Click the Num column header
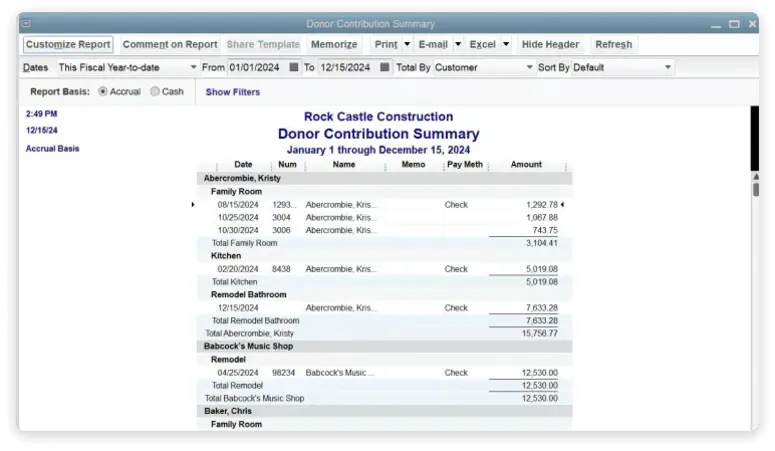775x451 pixels. click(287, 164)
